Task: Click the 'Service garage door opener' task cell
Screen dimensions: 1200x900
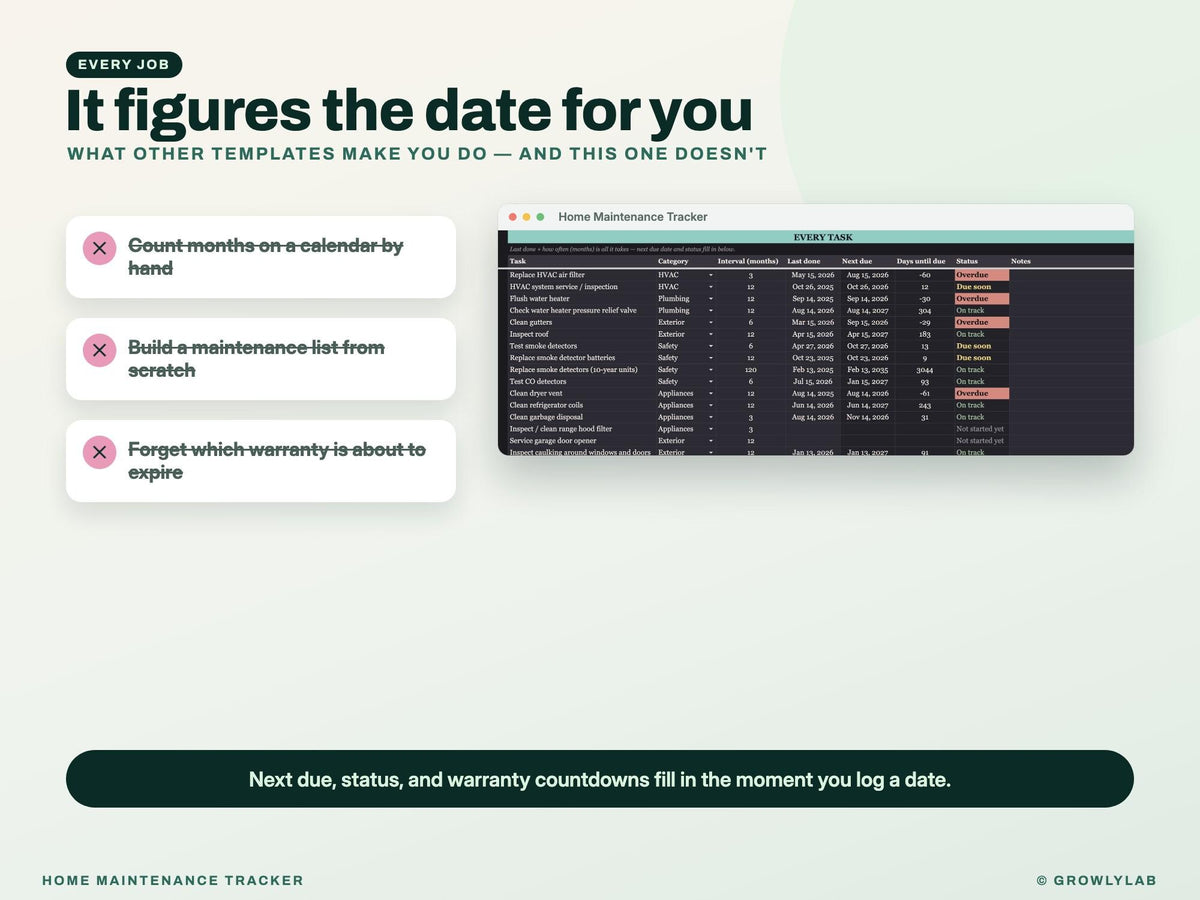Action: pyautogui.click(x=581, y=441)
